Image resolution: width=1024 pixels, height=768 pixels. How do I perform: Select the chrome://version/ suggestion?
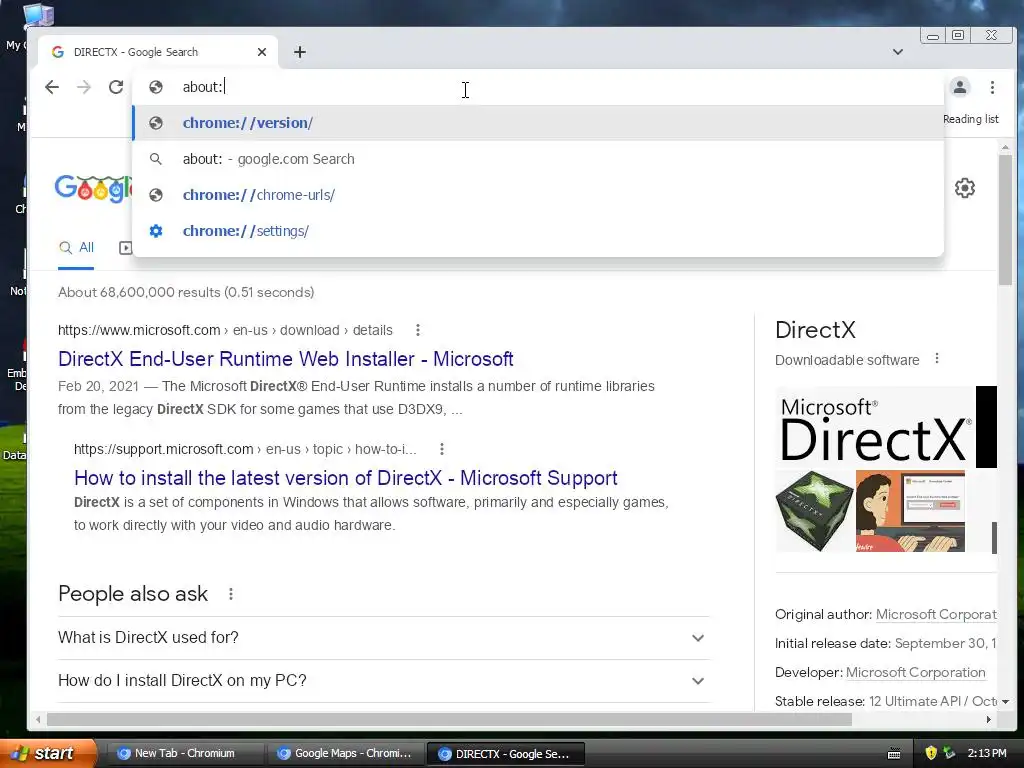[538, 123]
